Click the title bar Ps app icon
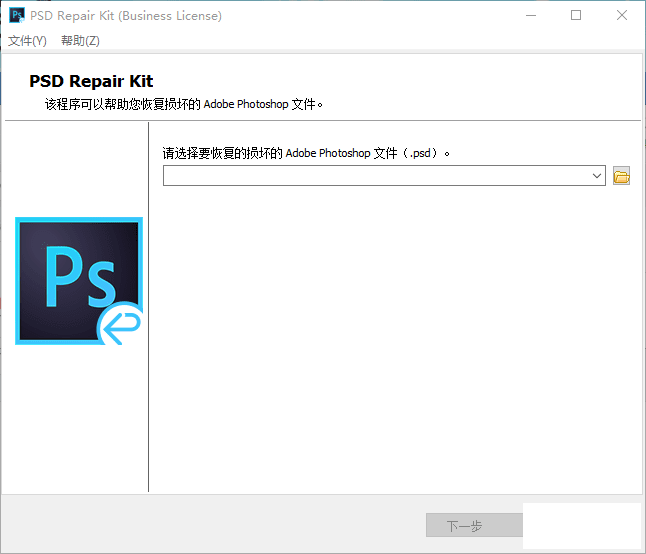646x554 pixels. [x=17, y=15]
